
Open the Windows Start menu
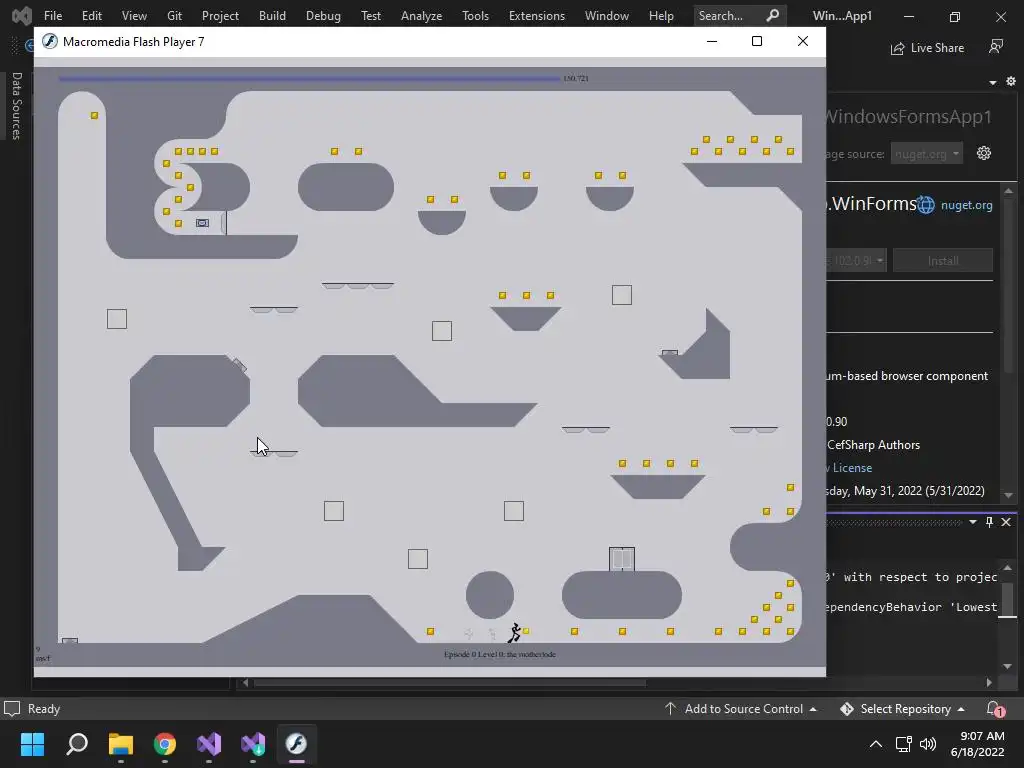(32, 744)
